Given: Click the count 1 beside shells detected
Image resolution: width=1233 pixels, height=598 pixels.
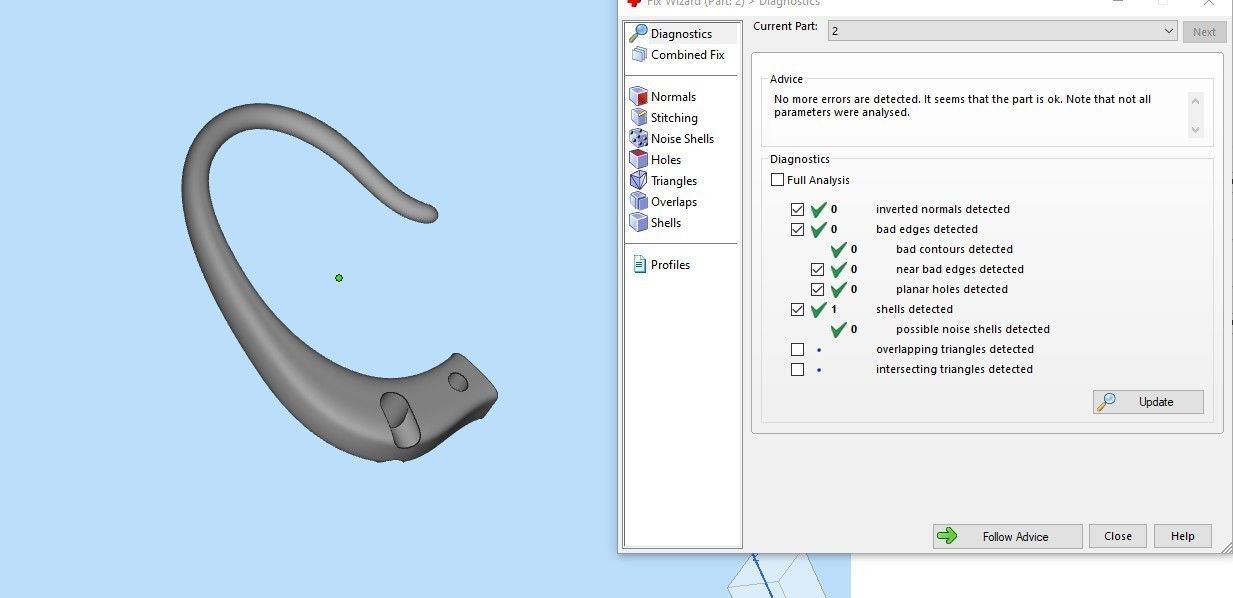Looking at the screenshot, I should click(834, 309).
